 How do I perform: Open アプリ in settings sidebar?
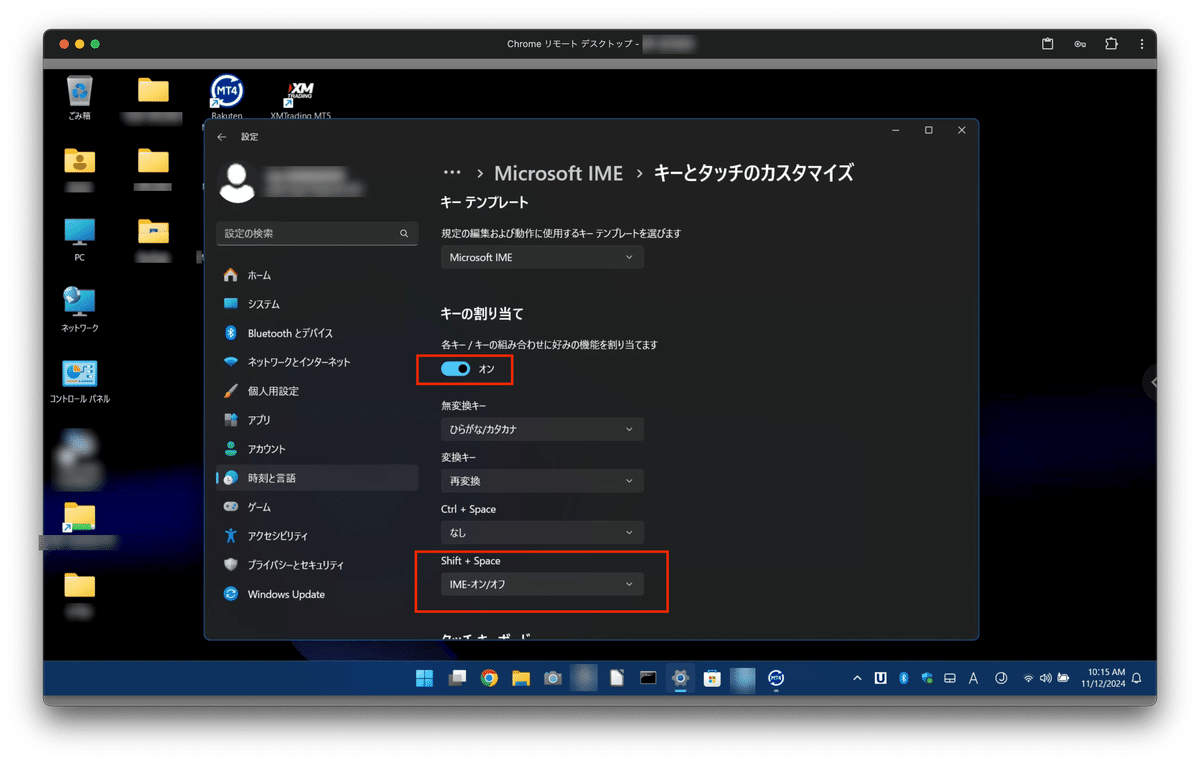click(x=317, y=420)
